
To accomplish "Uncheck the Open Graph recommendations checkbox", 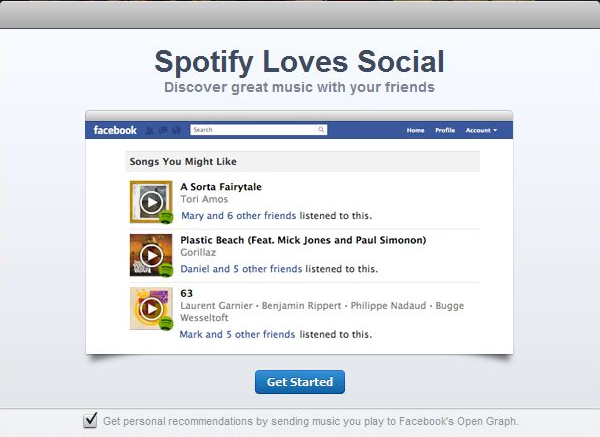I will pyautogui.click(x=90, y=420).
